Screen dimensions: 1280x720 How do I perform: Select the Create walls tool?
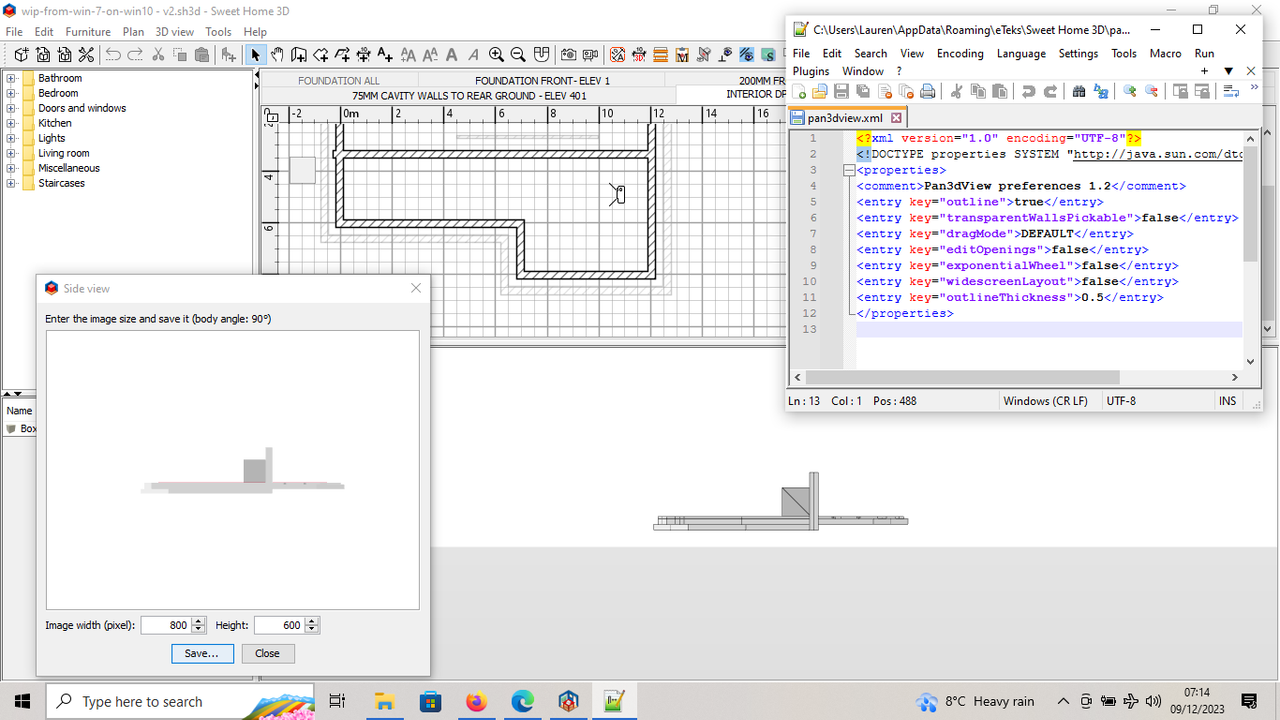point(301,55)
